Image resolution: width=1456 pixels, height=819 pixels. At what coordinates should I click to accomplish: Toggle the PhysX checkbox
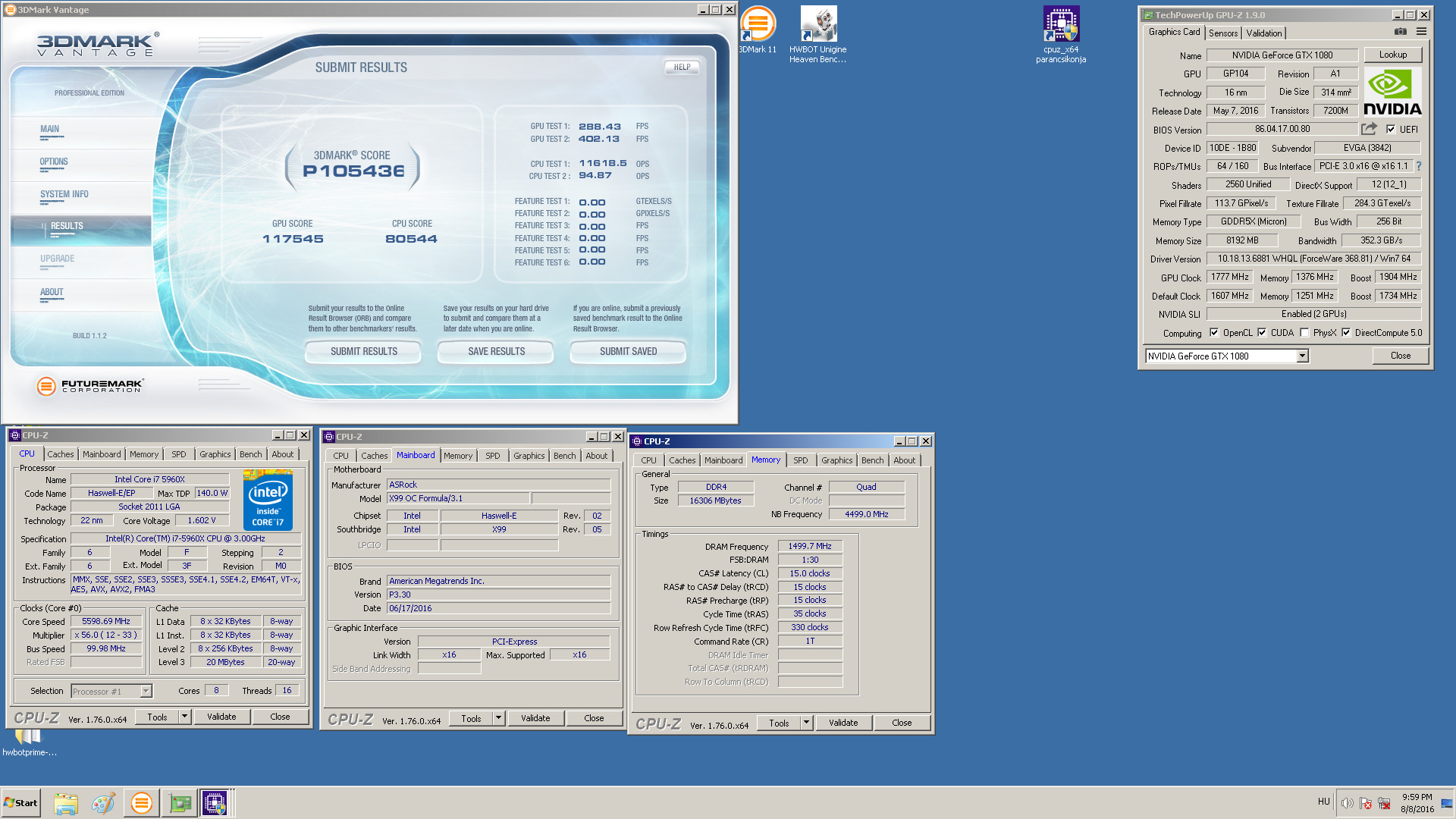pyautogui.click(x=1304, y=332)
